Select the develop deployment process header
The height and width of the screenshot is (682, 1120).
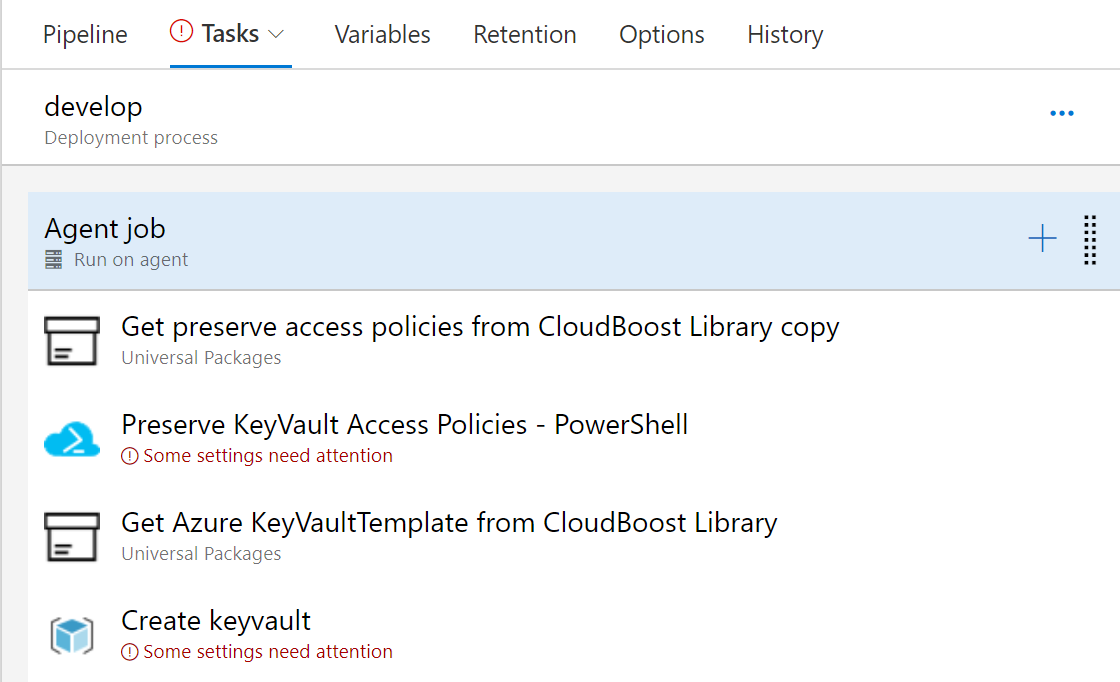(131, 118)
